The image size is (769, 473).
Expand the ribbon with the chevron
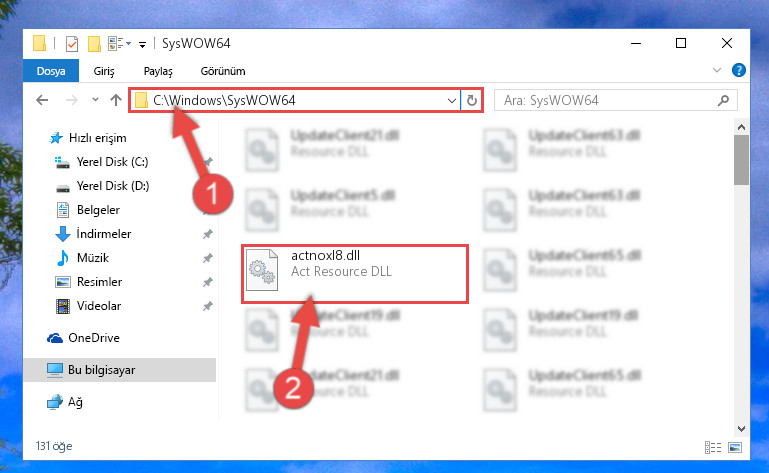click(x=717, y=70)
